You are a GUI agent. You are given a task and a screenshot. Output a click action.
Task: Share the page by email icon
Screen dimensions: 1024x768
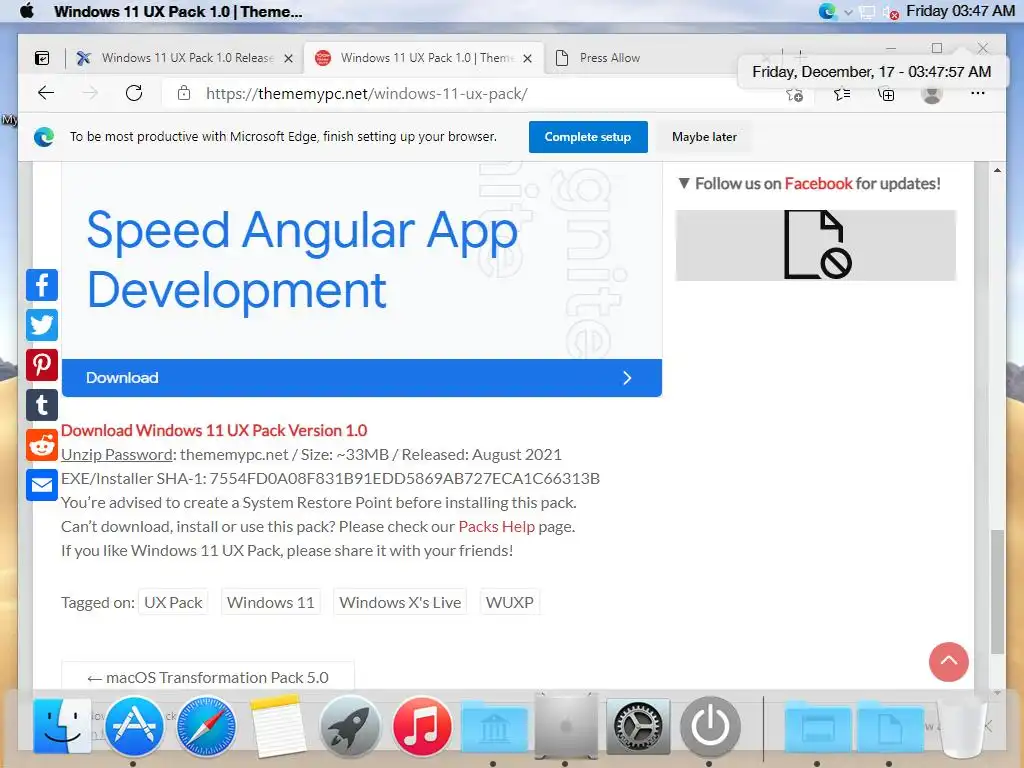click(42, 485)
